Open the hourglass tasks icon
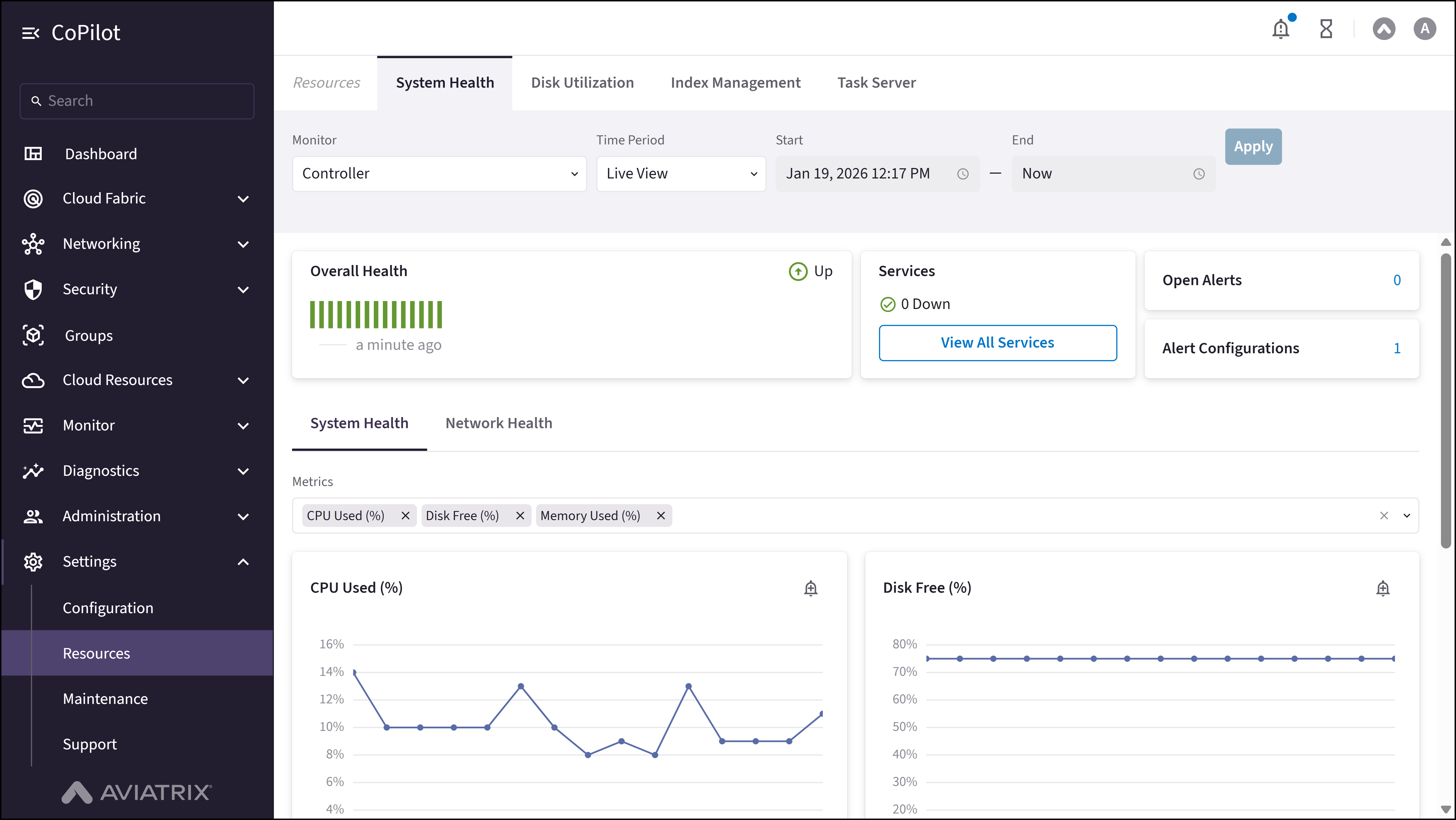1456x820 pixels. [1326, 29]
